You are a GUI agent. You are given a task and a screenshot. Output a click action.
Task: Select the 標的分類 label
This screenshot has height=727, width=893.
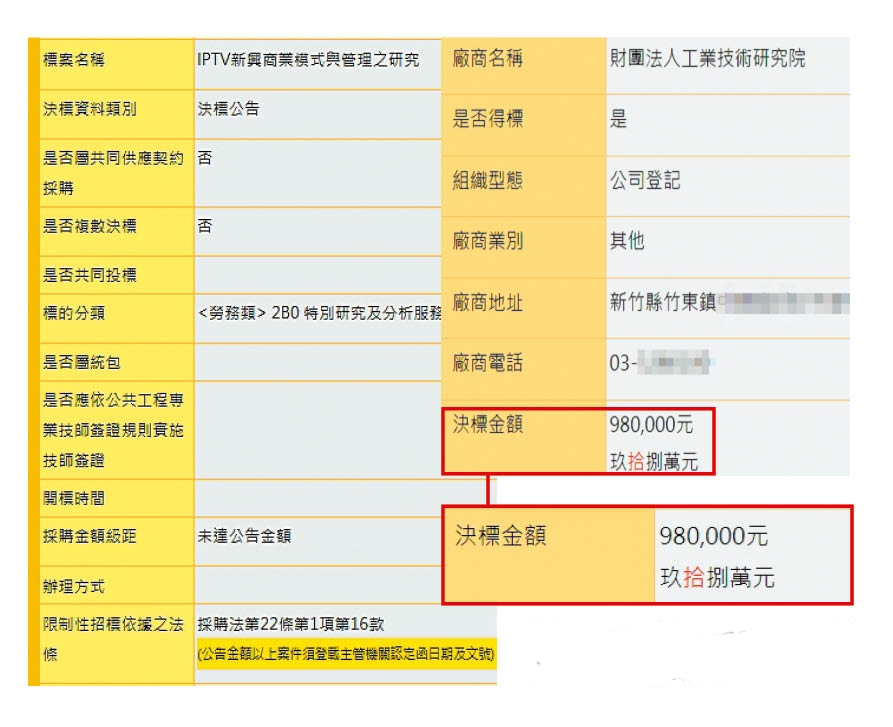click(74, 313)
